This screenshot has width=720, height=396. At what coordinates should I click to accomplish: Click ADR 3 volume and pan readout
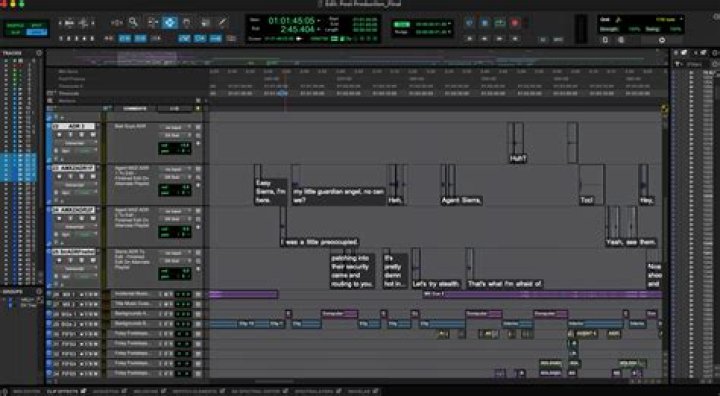pos(175,148)
